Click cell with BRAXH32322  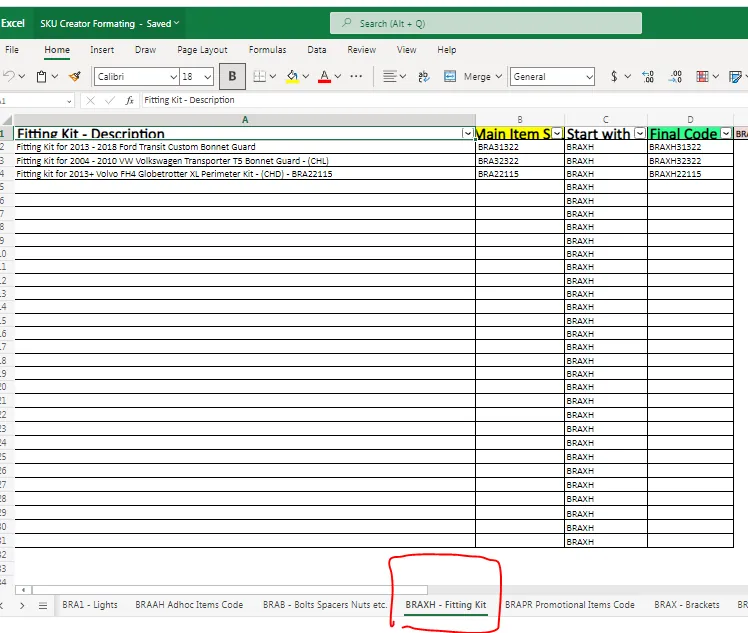click(x=690, y=161)
